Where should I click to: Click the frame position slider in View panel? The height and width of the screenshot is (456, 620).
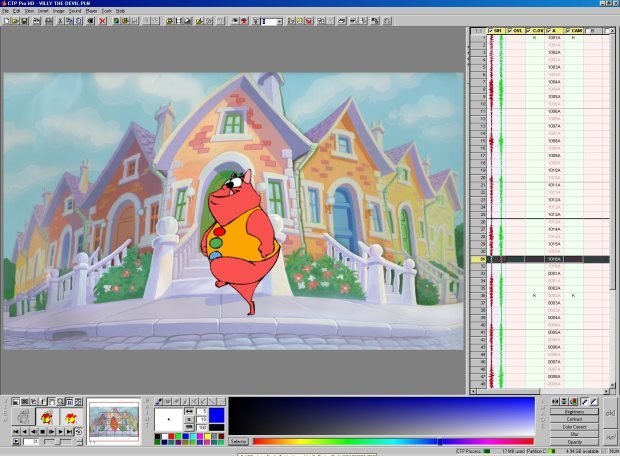pyautogui.click(x=58, y=442)
